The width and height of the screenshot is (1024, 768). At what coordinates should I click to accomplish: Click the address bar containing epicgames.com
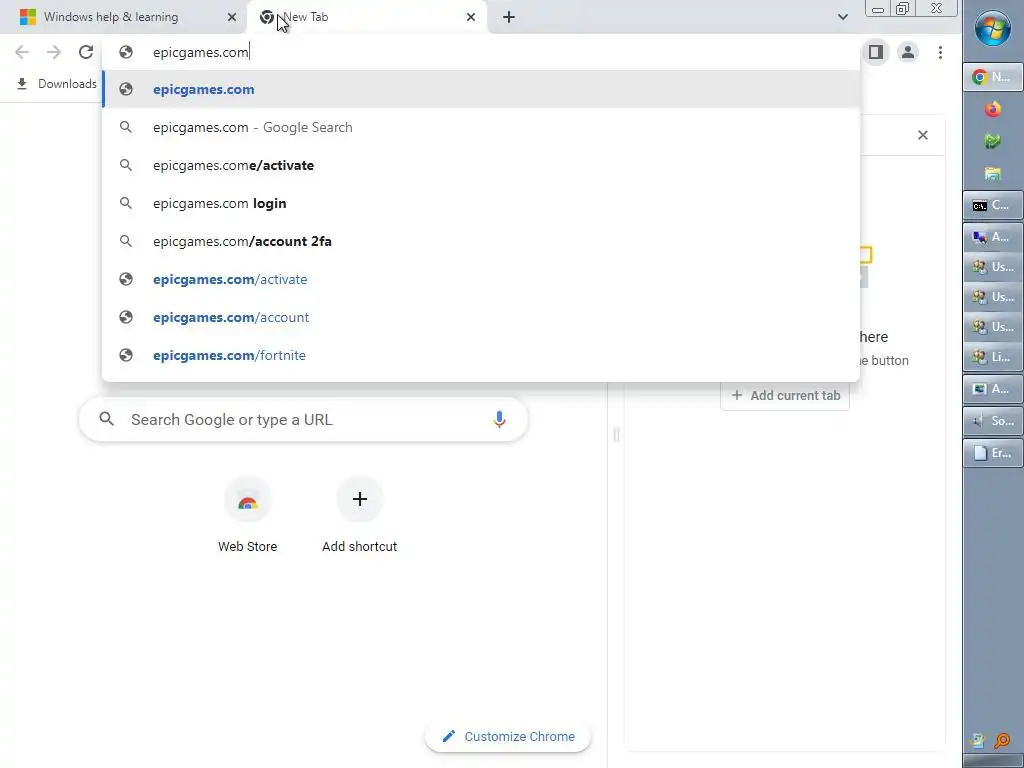[481, 52]
